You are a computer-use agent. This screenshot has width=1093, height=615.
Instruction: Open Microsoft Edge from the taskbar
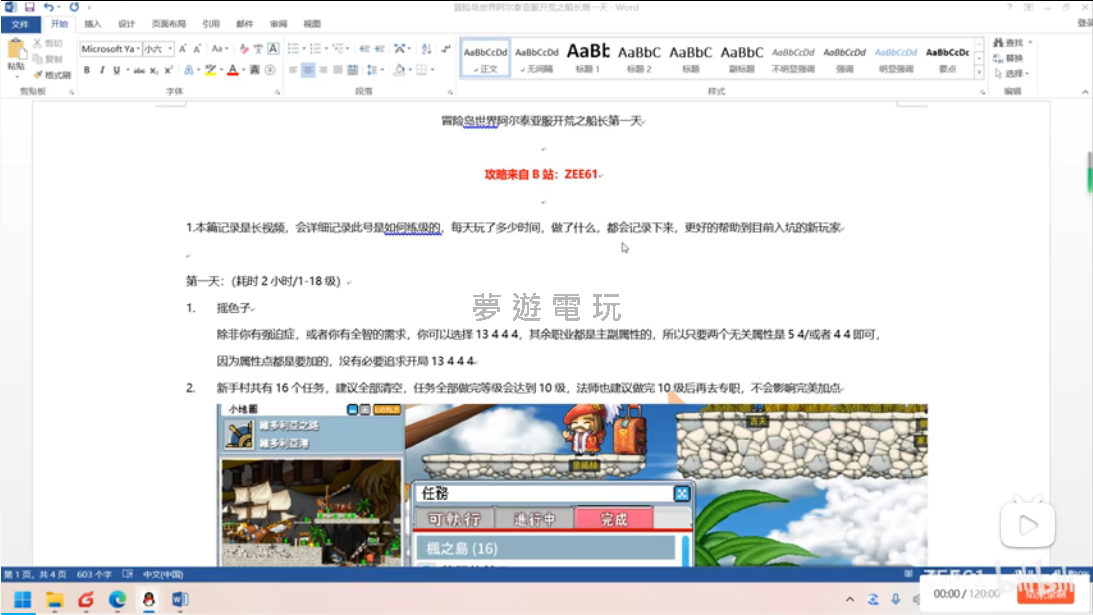(x=117, y=599)
